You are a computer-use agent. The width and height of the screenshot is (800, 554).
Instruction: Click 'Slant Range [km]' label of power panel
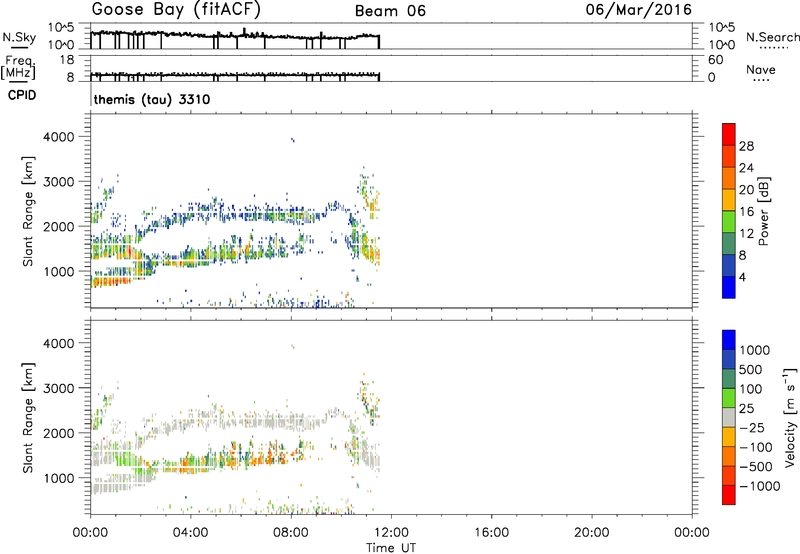coord(28,211)
